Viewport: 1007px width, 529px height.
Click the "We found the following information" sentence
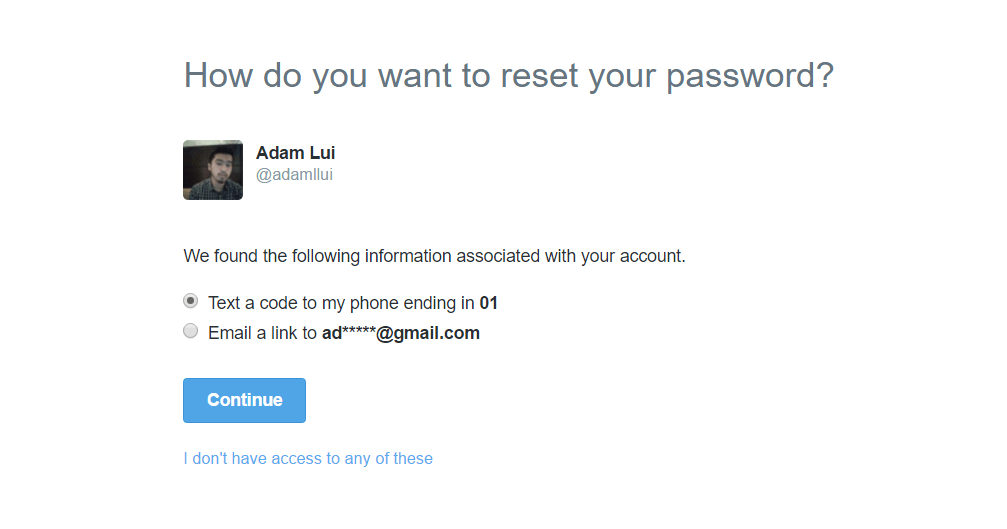(434, 256)
